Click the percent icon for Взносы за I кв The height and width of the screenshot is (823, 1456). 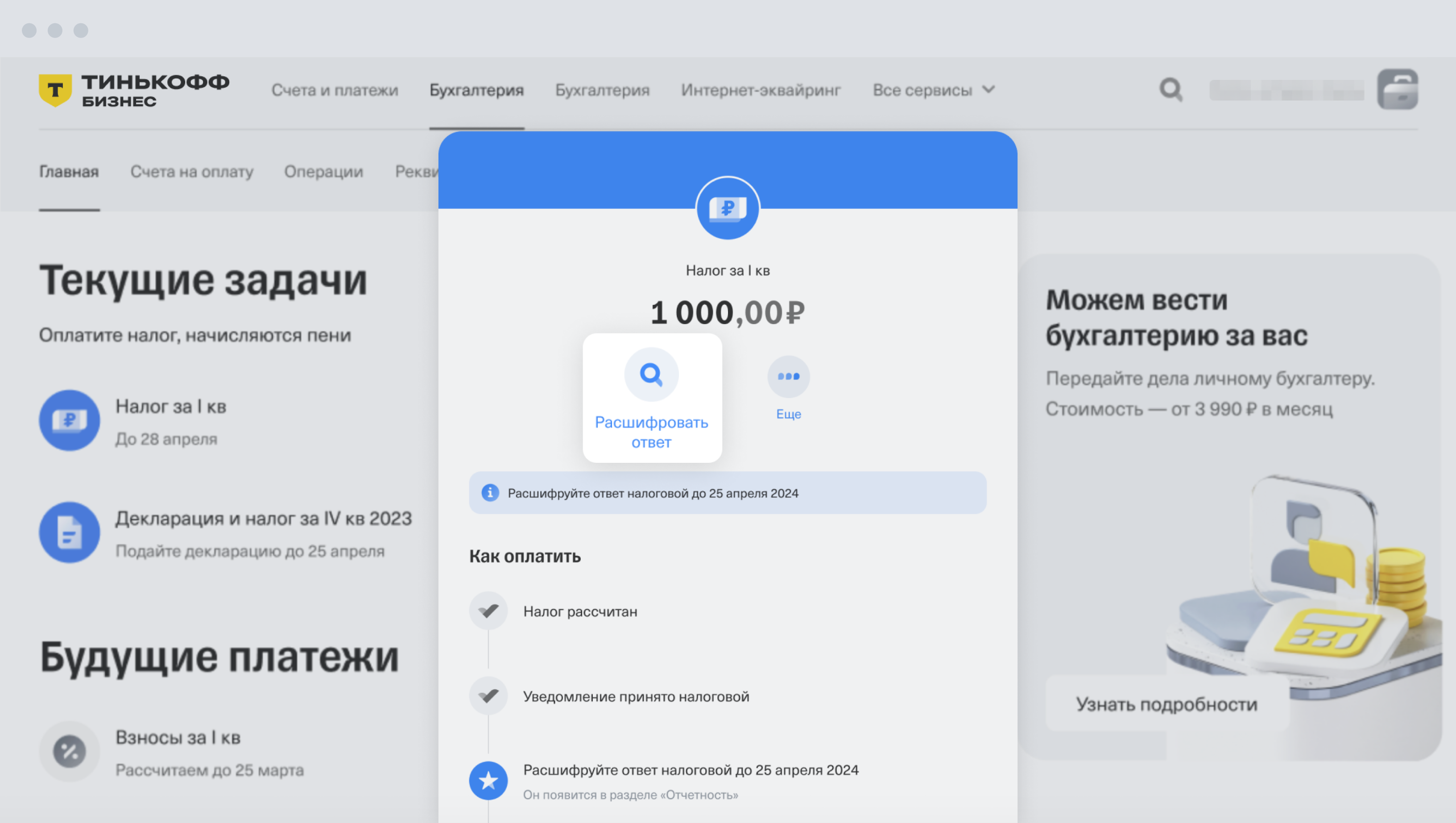[70, 751]
